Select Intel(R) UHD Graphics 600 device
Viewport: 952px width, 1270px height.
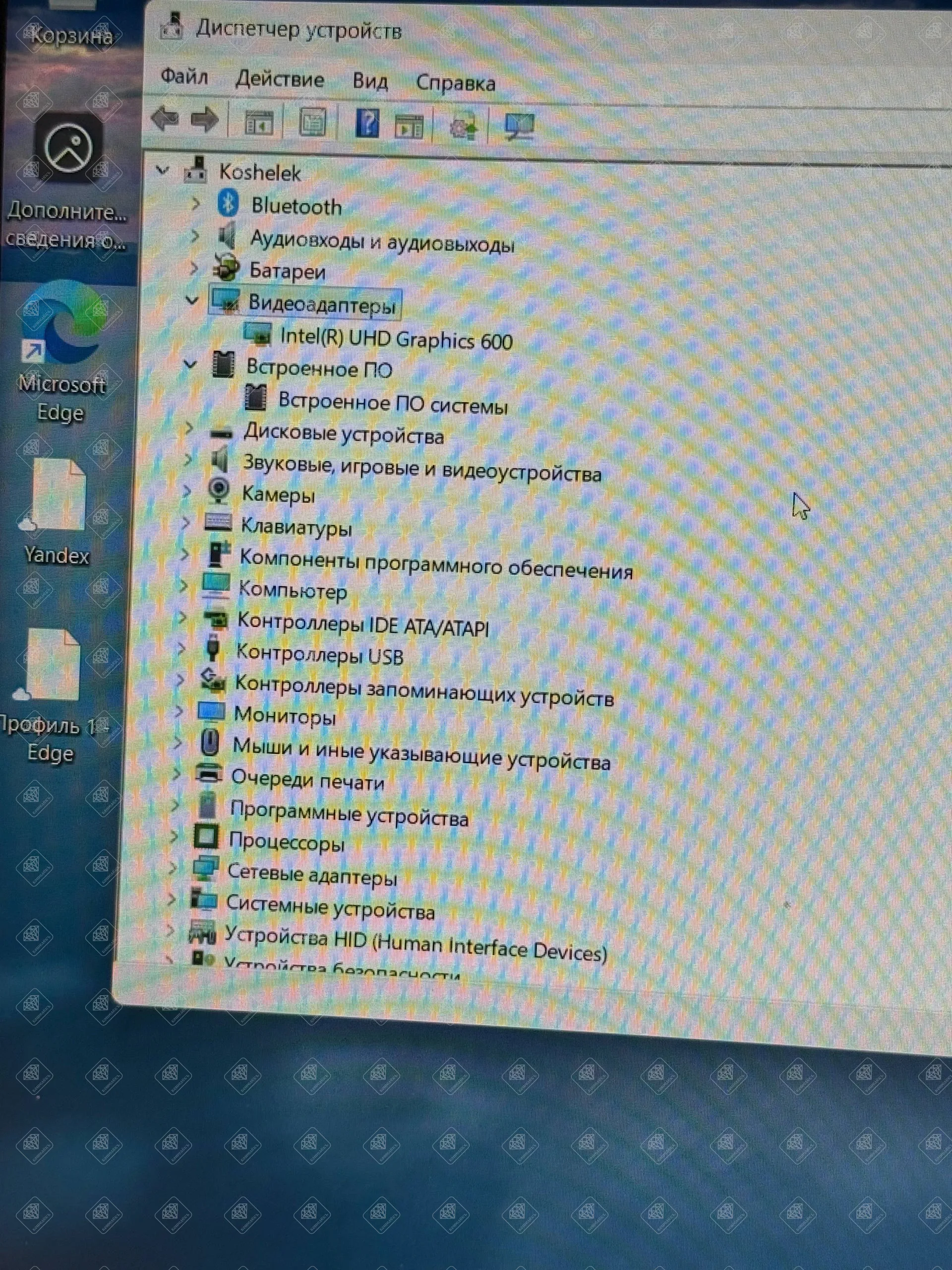pyautogui.click(x=395, y=340)
